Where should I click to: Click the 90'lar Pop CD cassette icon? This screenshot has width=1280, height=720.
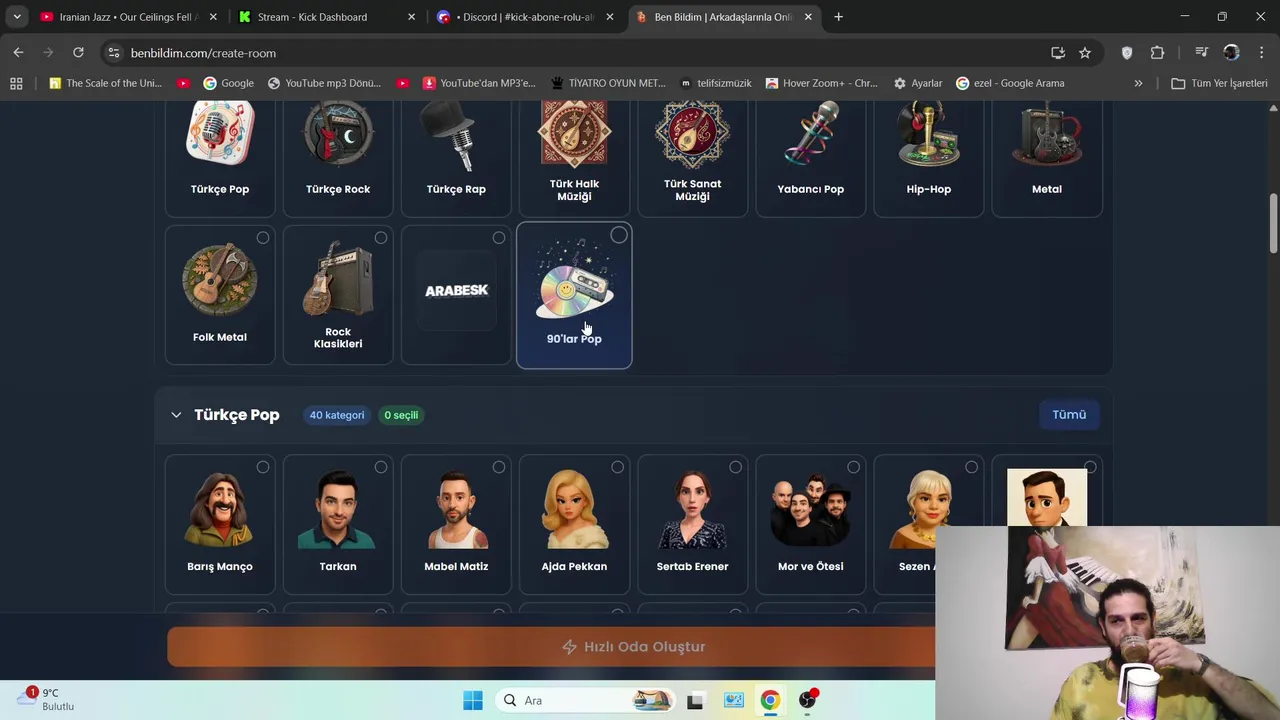(x=574, y=280)
